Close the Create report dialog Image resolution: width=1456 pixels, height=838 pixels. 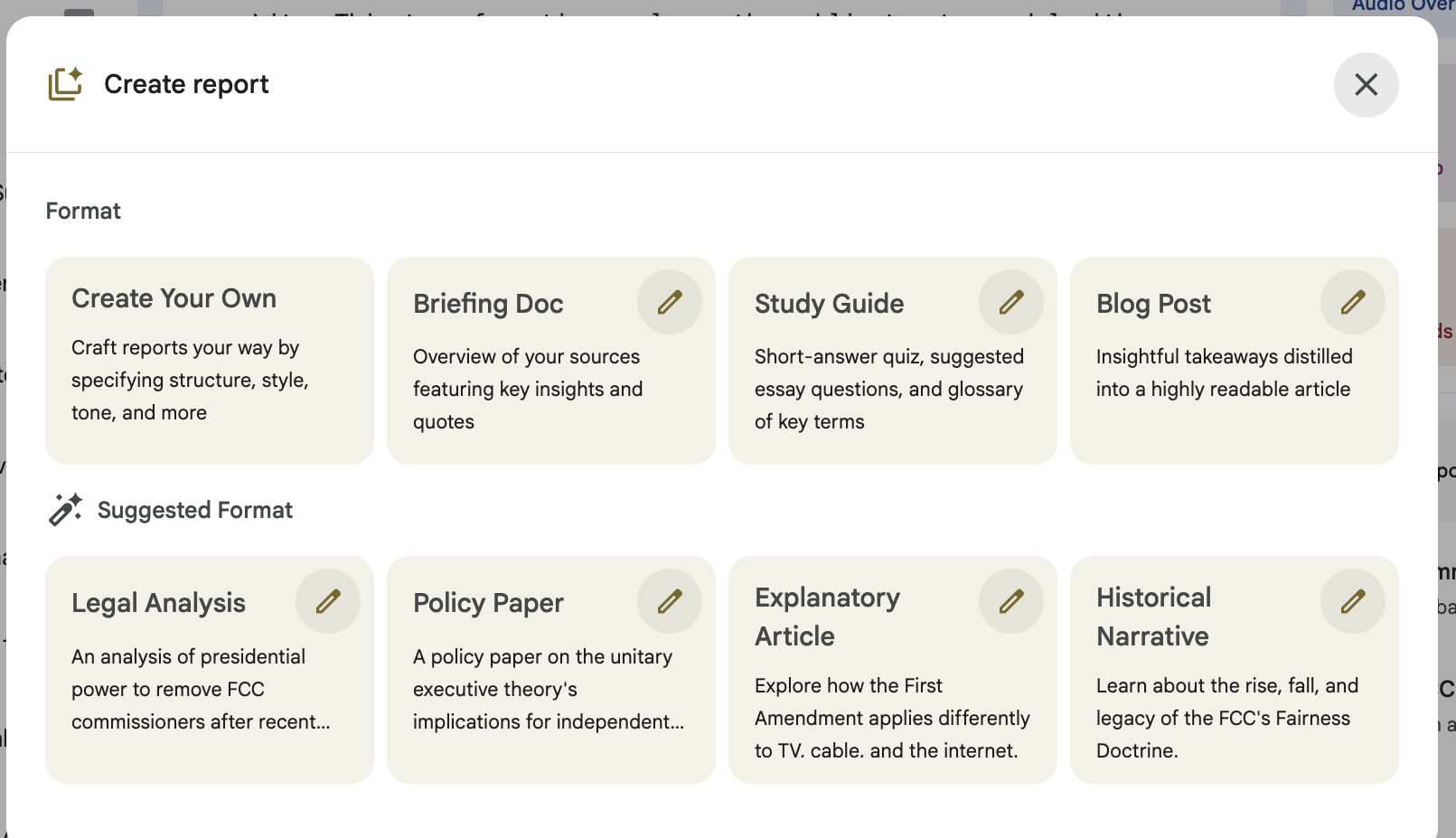[x=1366, y=85]
